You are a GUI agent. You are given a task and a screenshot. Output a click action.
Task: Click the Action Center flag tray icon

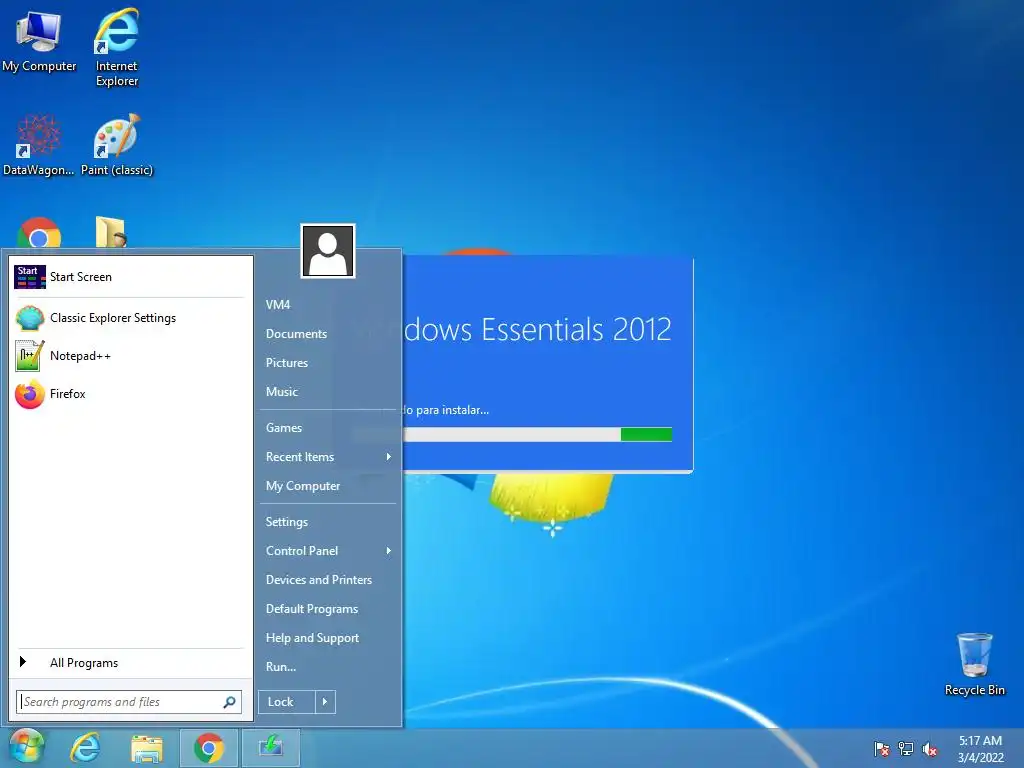882,749
